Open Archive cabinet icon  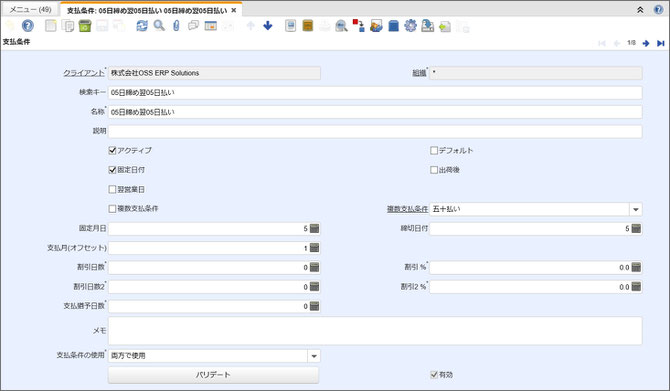(308, 26)
